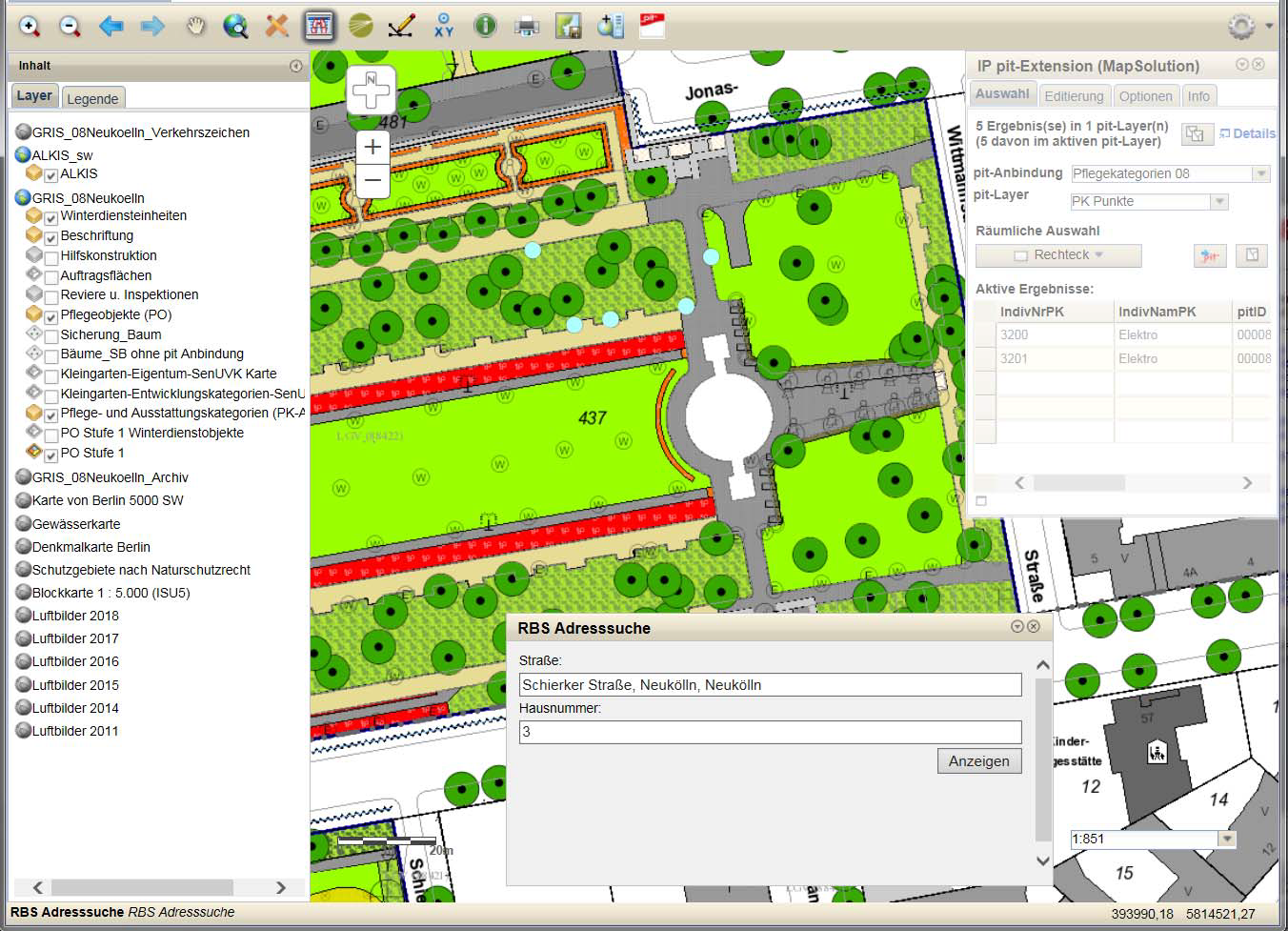
Task: Expand the Luftbilder 2018 layer node
Action: (24, 615)
